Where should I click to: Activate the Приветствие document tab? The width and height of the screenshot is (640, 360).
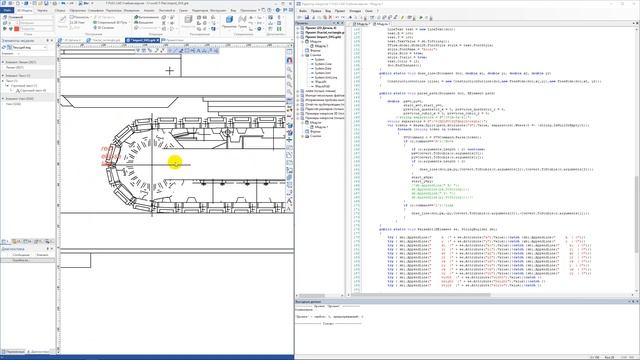point(173,40)
